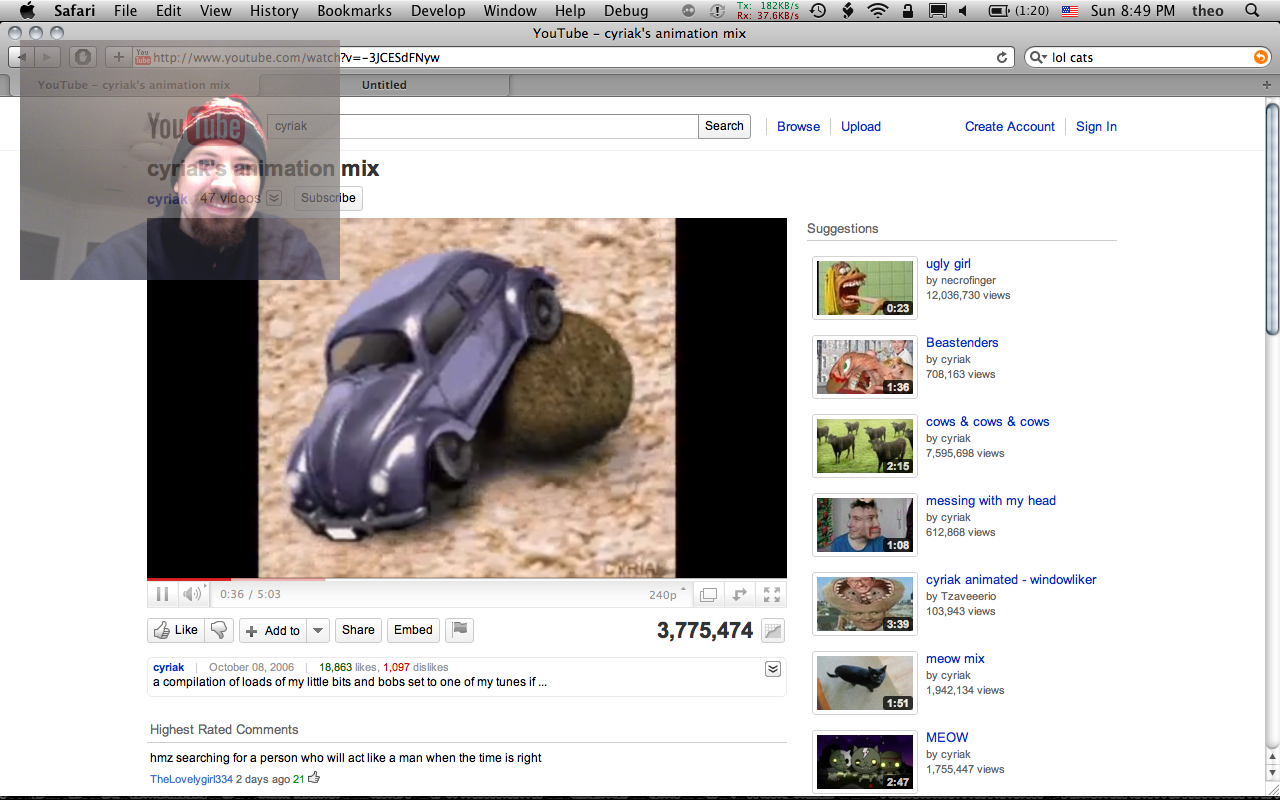Image resolution: width=1280 pixels, height=800 pixels.
Task: Open Time Machine menu bar icon
Action: click(x=818, y=11)
